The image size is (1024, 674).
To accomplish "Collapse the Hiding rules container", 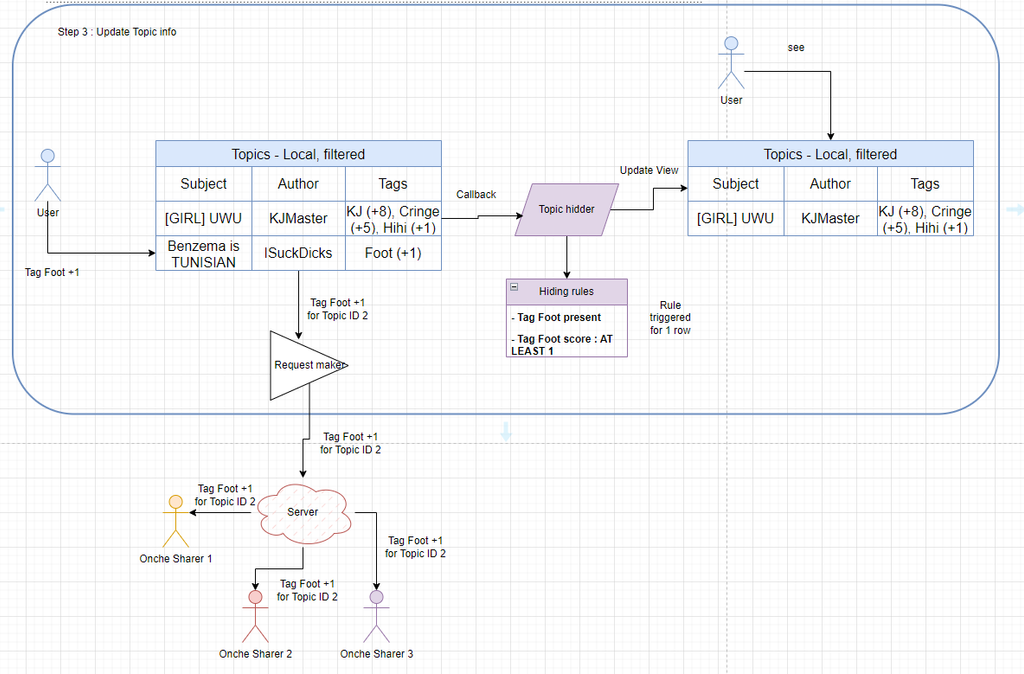I will (x=514, y=287).
